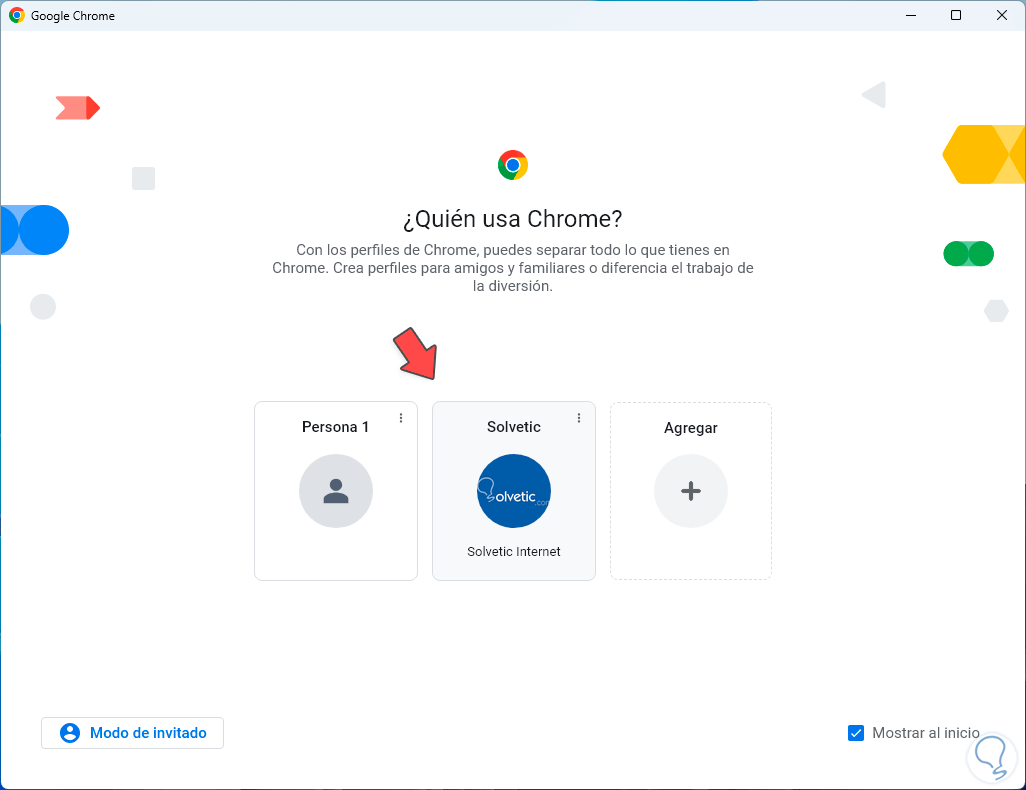1026x790 pixels.
Task: Minimize the Google Chrome window
Action: (911, 15)
